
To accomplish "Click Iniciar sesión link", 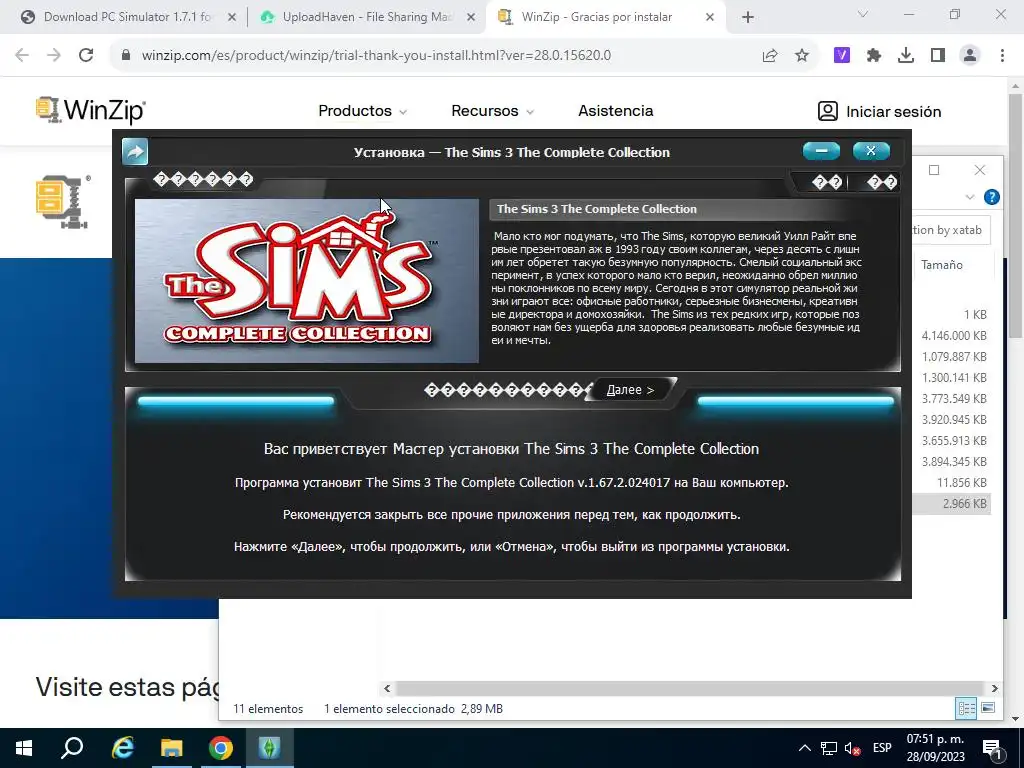I will 879,112.
